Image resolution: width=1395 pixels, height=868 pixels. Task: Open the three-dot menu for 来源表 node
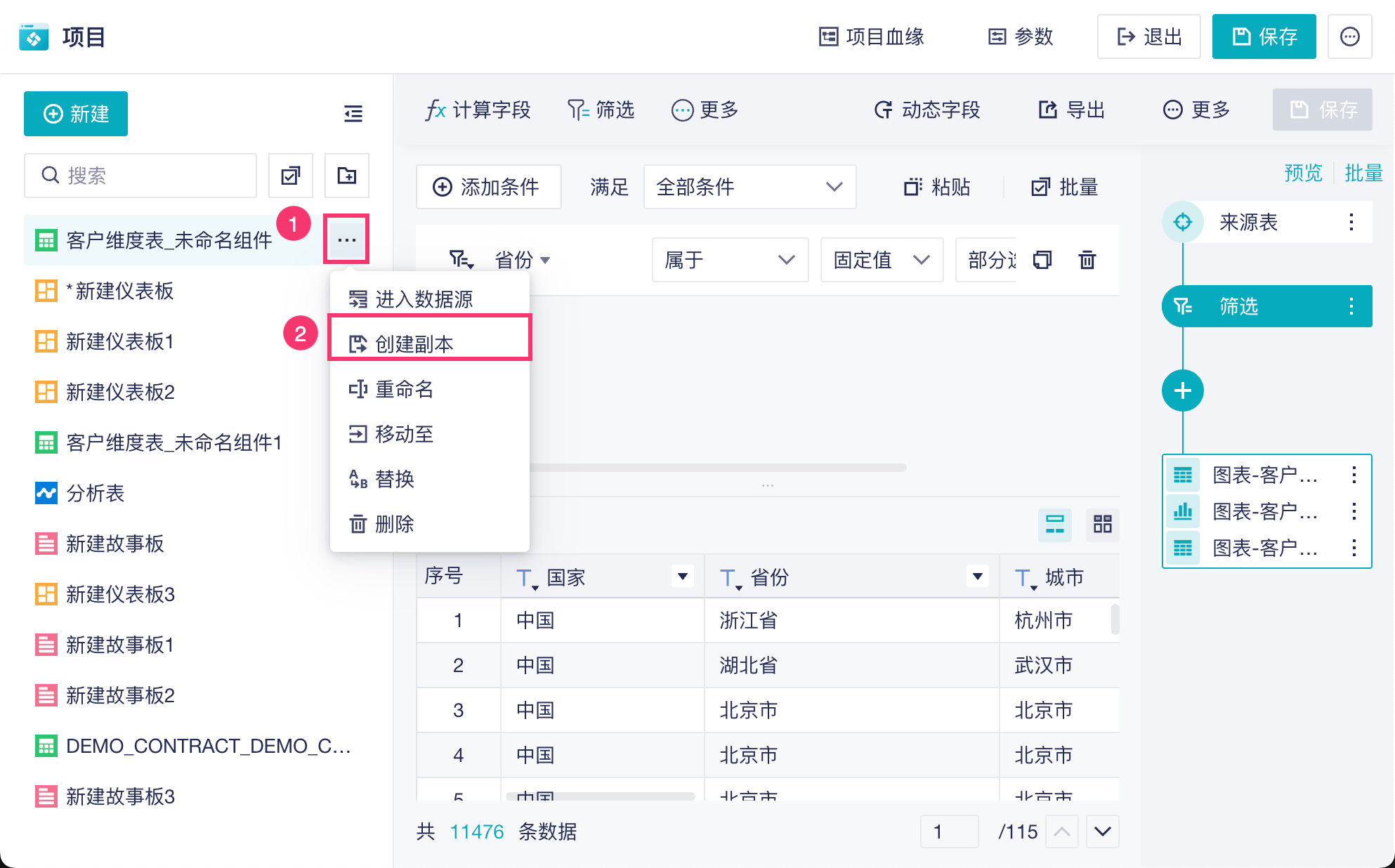point(1351,223)
